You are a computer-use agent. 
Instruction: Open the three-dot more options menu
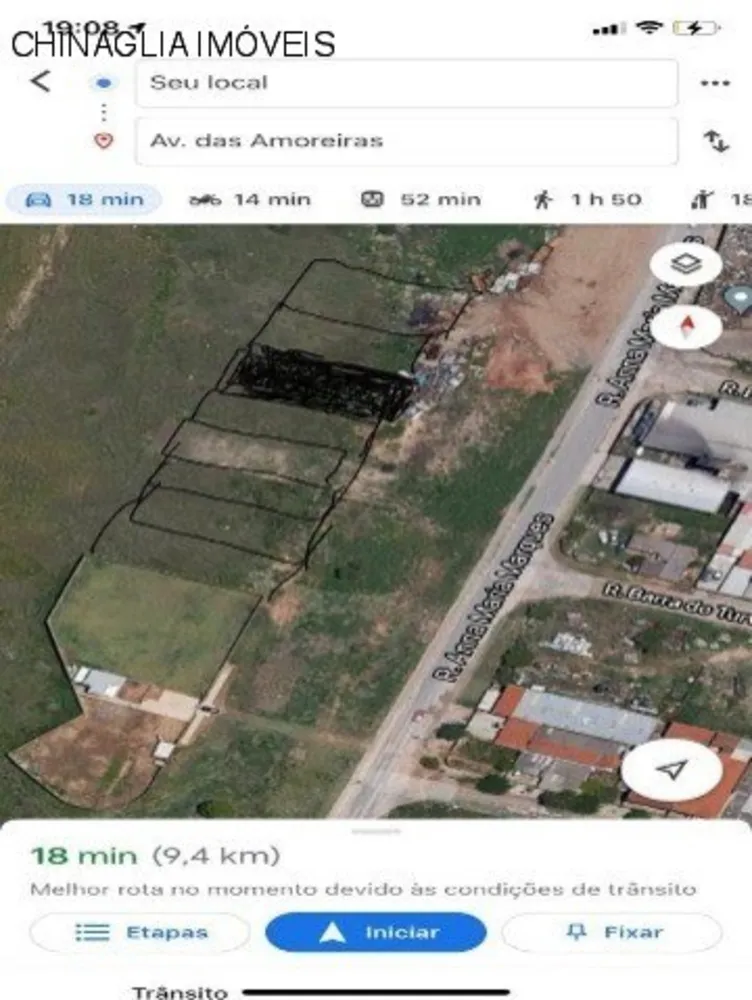point(714,83)
